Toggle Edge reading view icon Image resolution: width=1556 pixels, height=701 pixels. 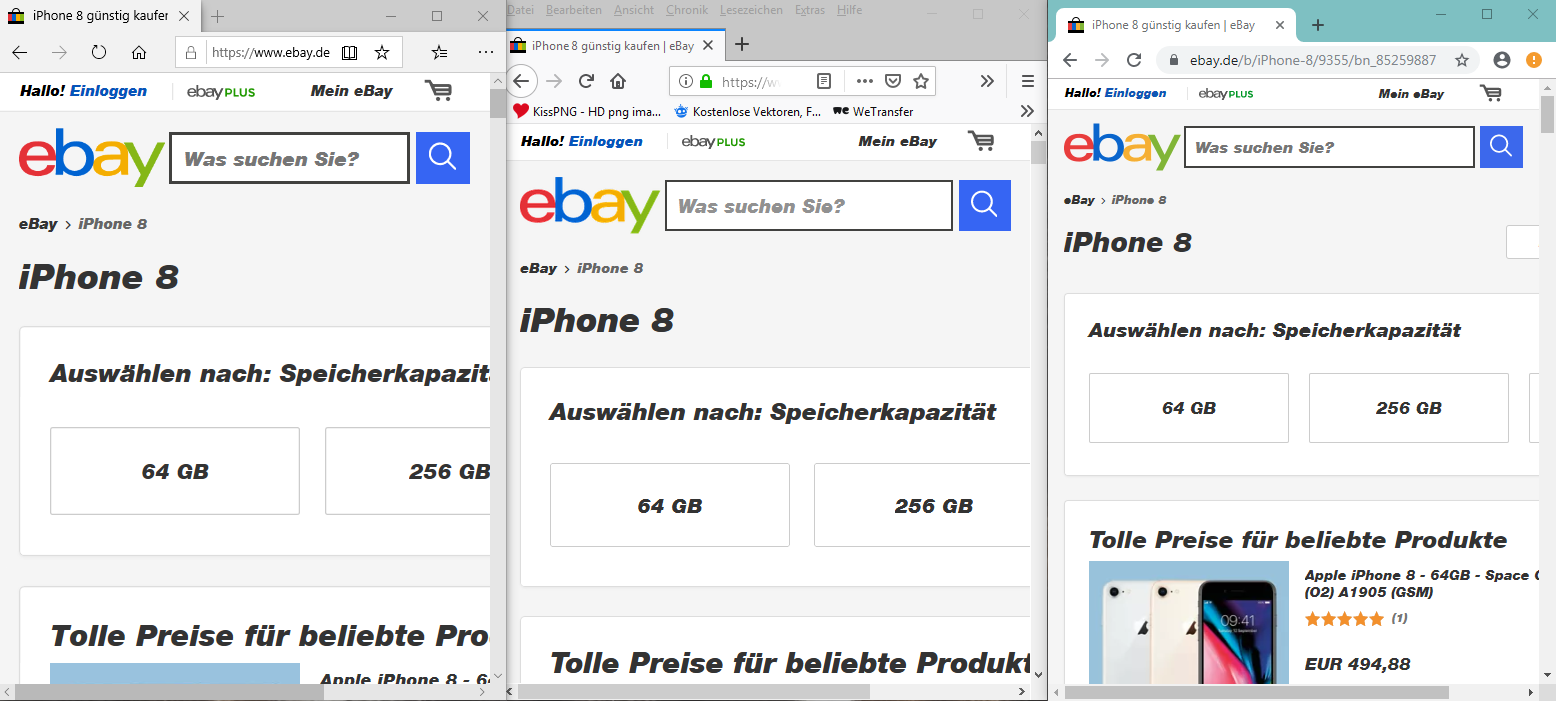coord(349,52)
